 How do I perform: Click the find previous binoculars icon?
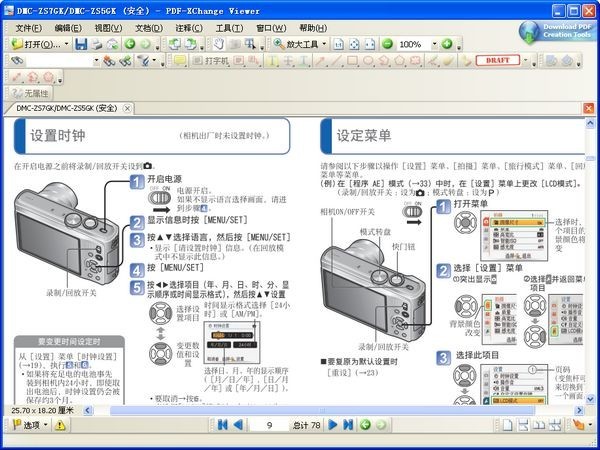tap(109, 60)
